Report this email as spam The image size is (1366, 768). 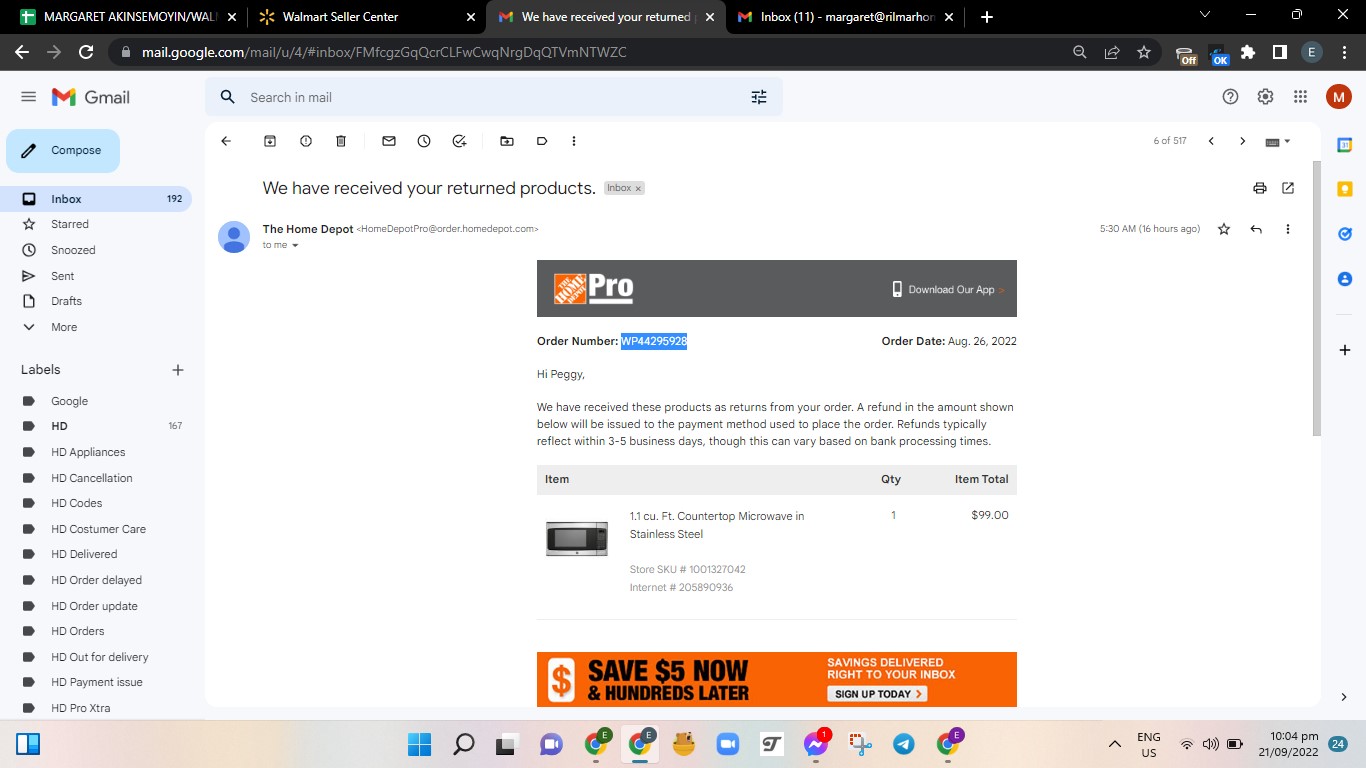click(306, 141)
